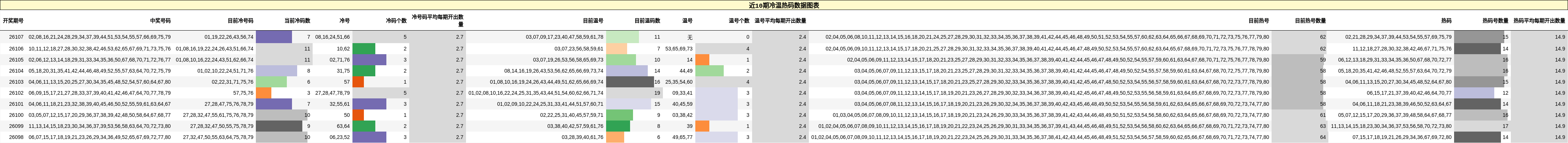
Task: Click 温号个数 value 0 in row 26107
Action: tap(748, 37)
